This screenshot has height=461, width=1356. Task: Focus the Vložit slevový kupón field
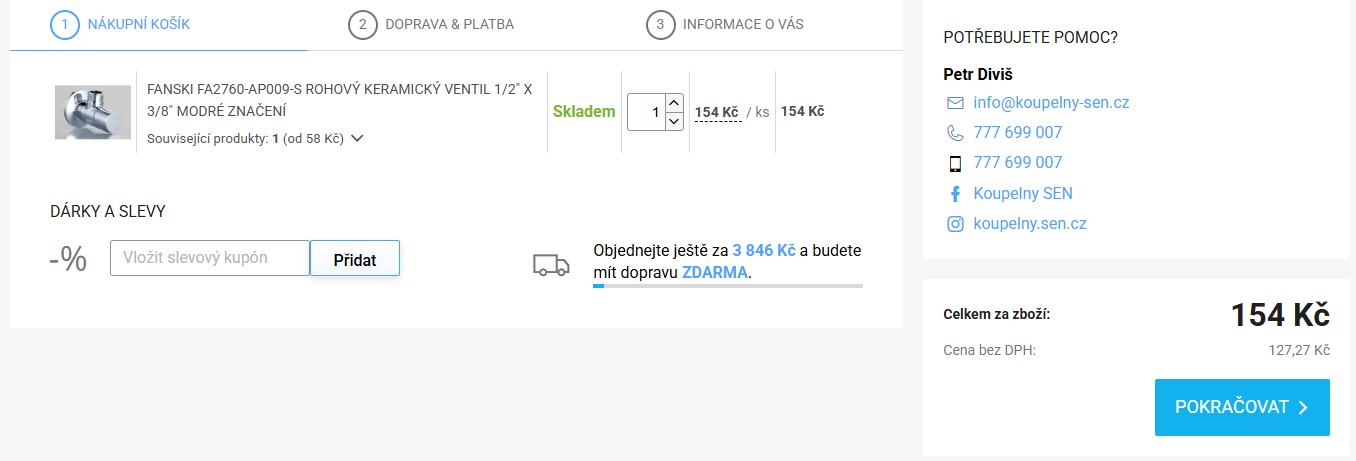(x=209, y=258)
